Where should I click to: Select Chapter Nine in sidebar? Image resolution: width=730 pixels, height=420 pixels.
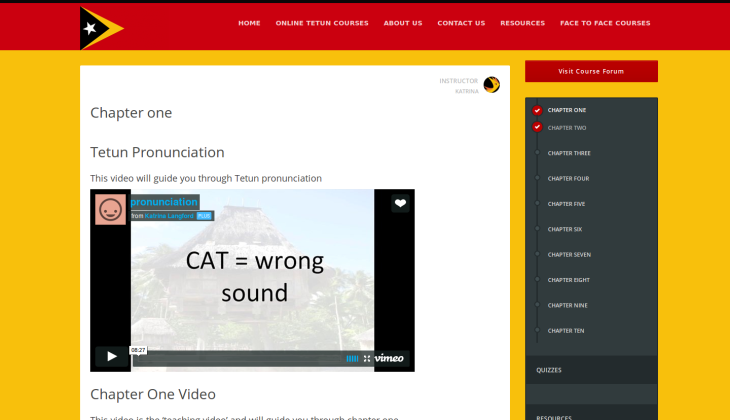[568, 305]
